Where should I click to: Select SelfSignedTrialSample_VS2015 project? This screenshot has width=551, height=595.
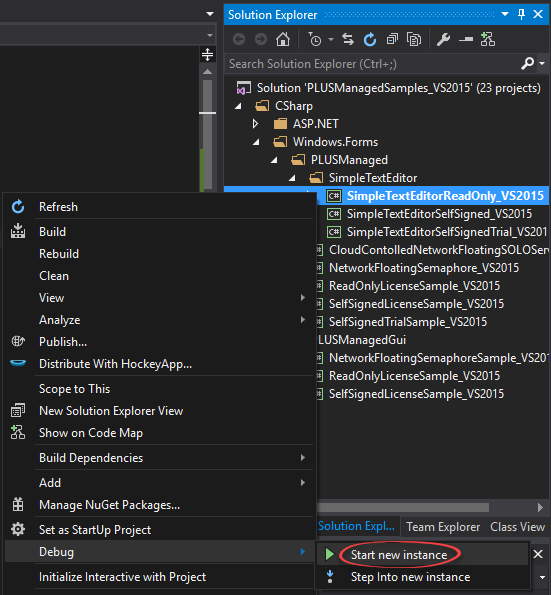click(x=408, y=322)
